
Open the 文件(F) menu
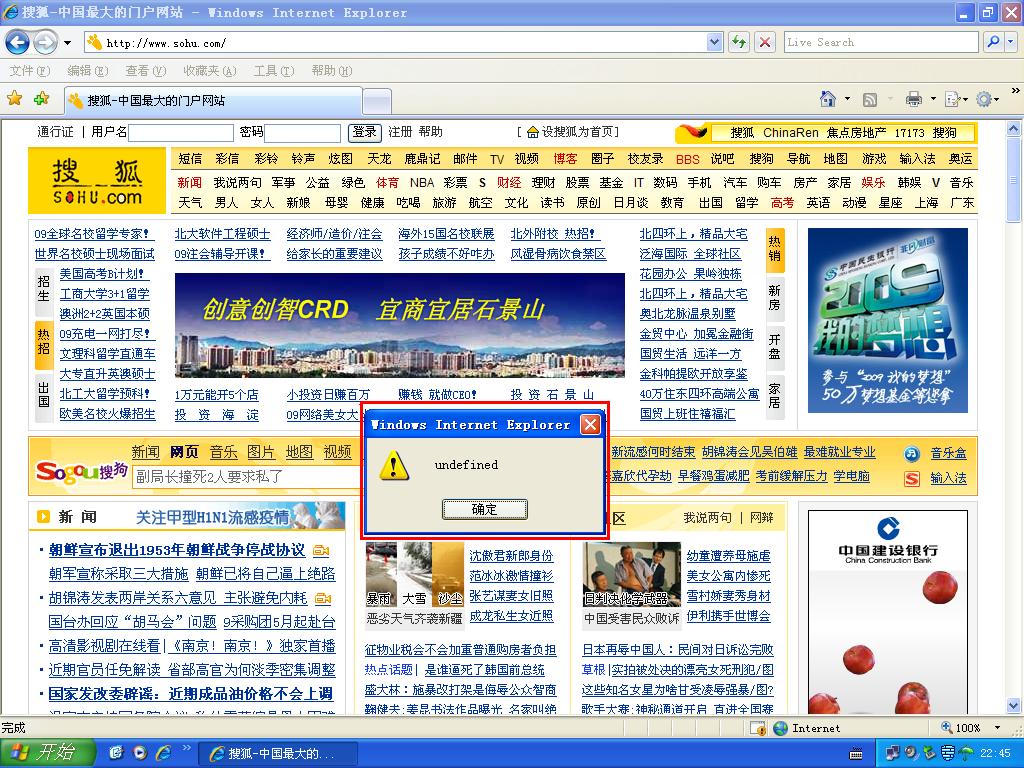tap(30, 71)
